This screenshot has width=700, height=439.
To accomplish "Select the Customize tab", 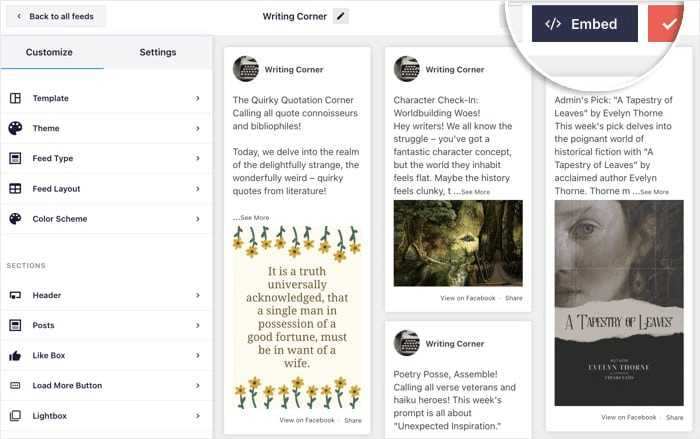I will (49, 52).
